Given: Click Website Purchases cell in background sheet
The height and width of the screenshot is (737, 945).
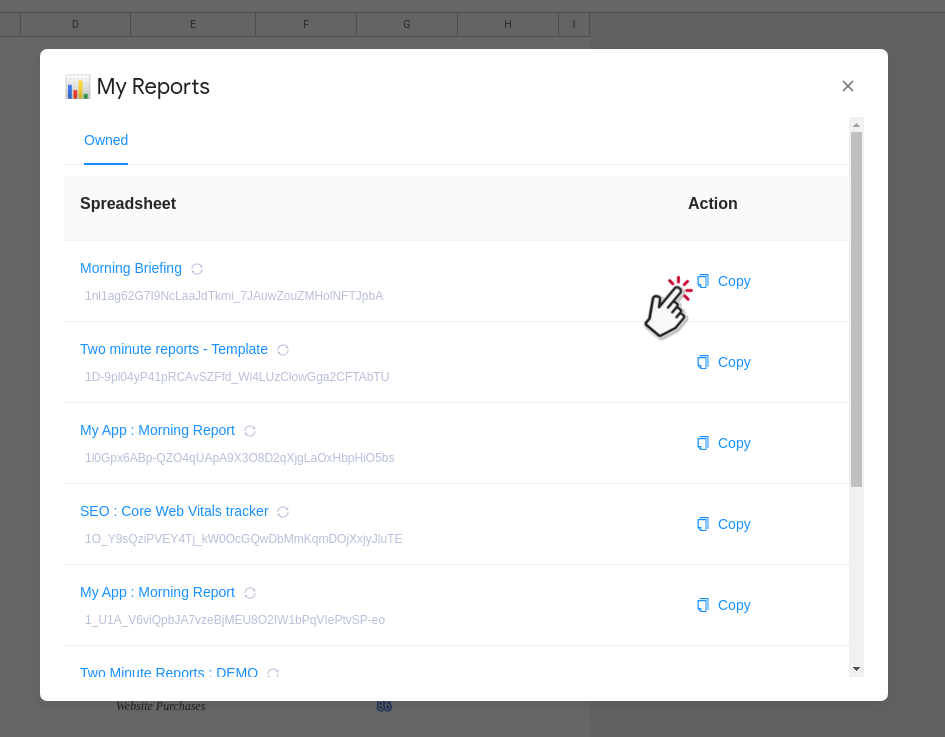Looking at the screenshot, I should pyautogui.click(x=161, y=706).
